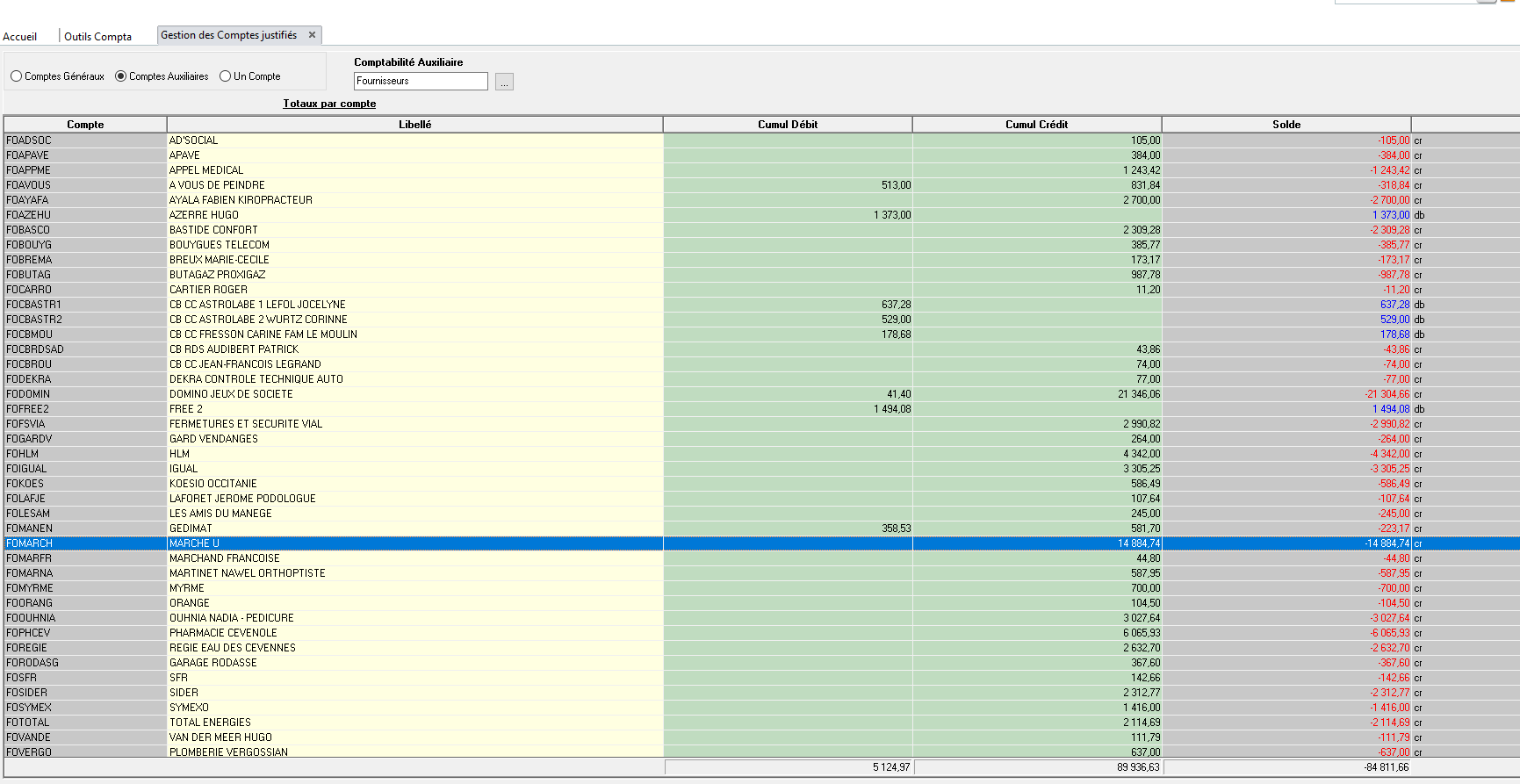This screenshot has height=784, width=1520.
Task: Sort by the Libellé column header
Action: pos(415,125)
